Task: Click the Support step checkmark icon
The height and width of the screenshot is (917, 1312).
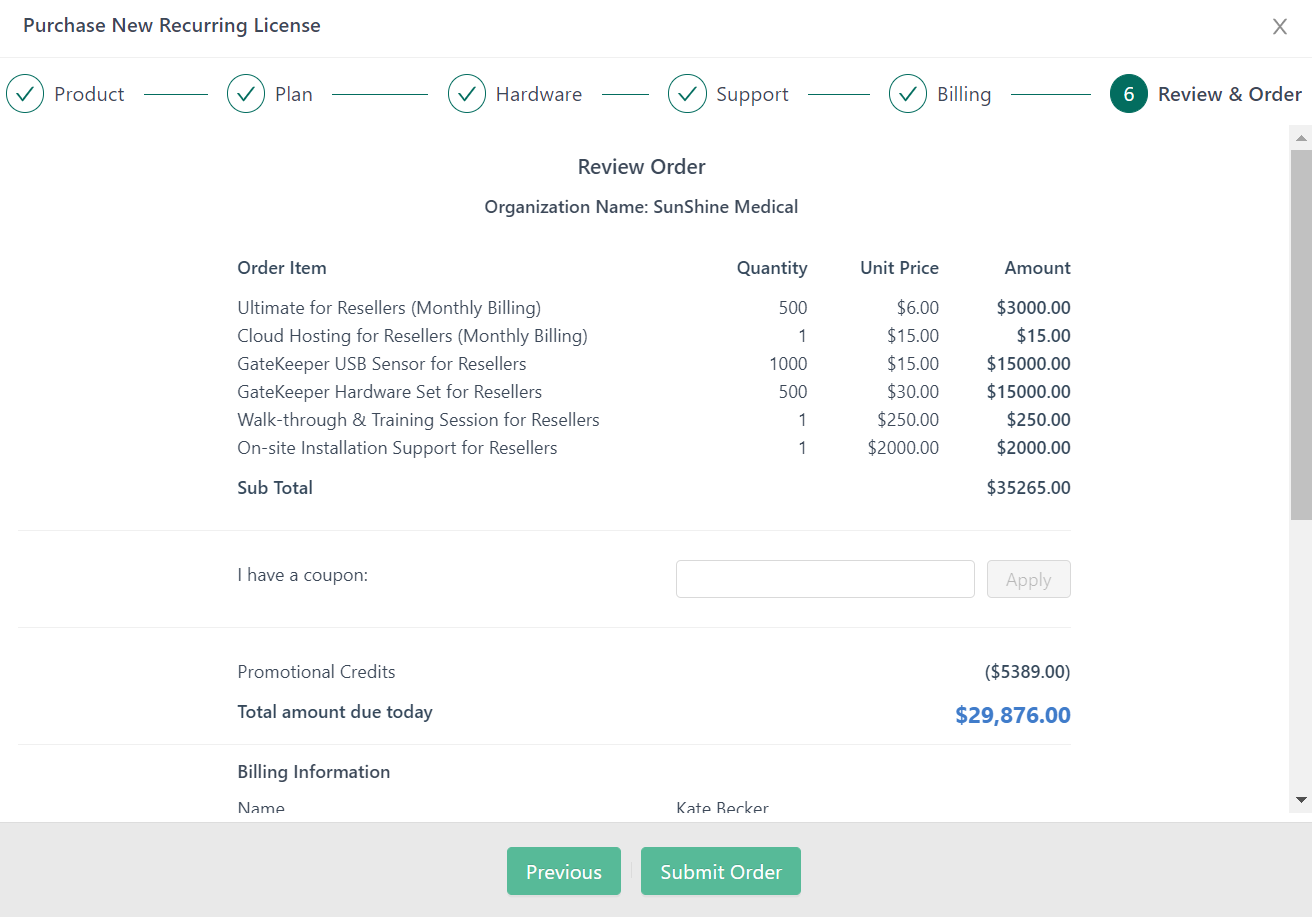Action: 687,93
